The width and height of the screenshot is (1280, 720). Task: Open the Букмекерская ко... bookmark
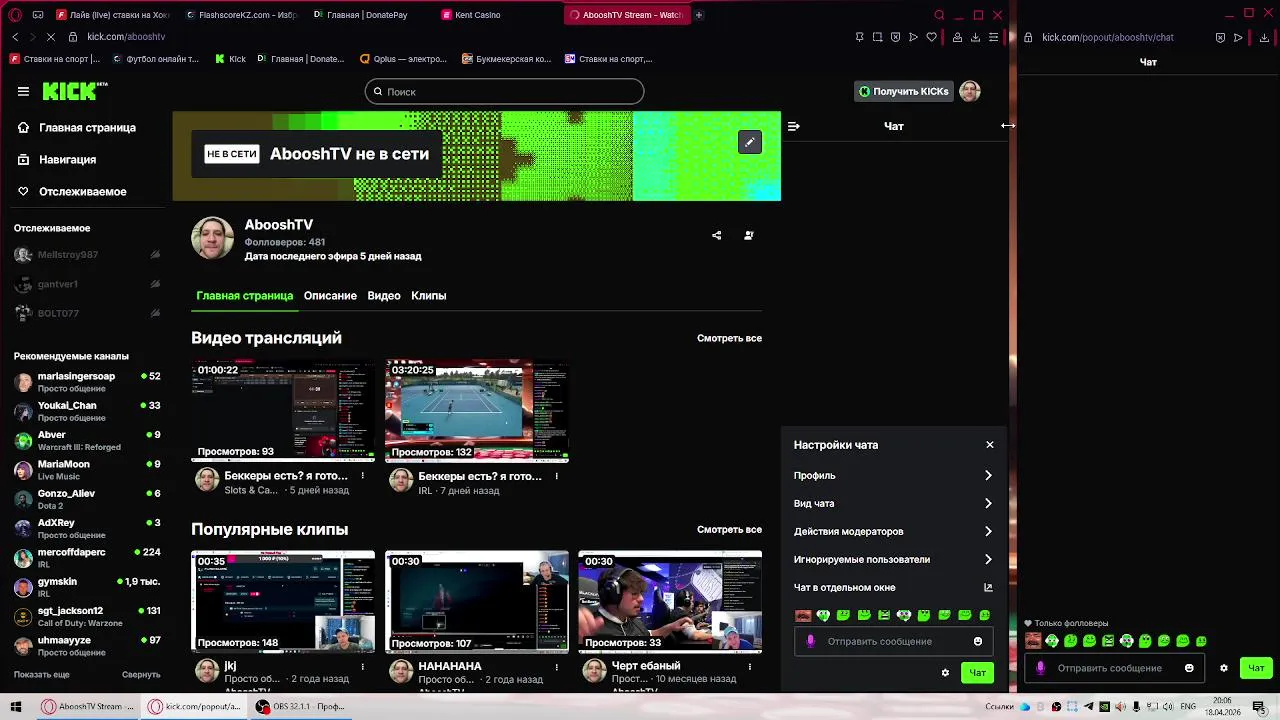pos(506,59)
